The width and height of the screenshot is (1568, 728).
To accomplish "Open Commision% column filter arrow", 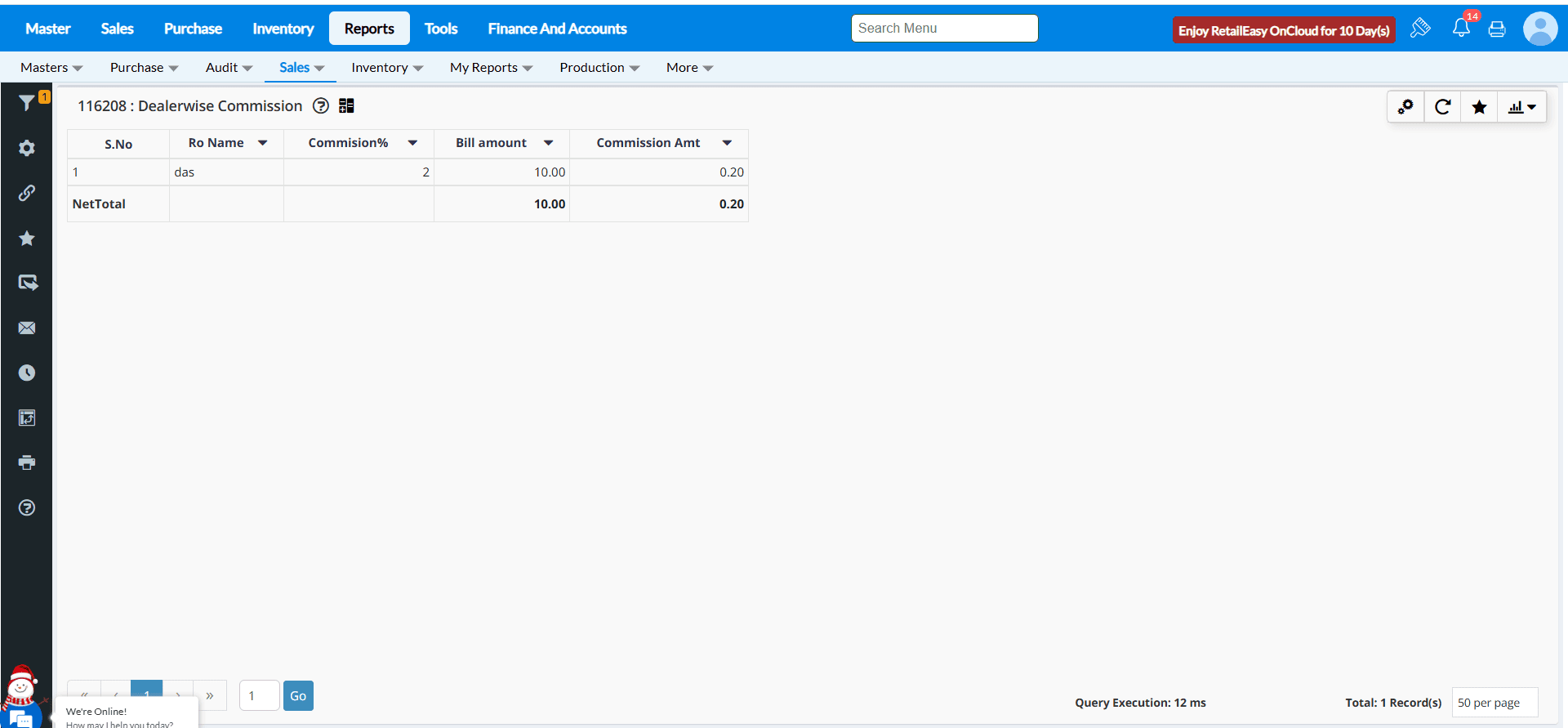I will pos(413,143).
